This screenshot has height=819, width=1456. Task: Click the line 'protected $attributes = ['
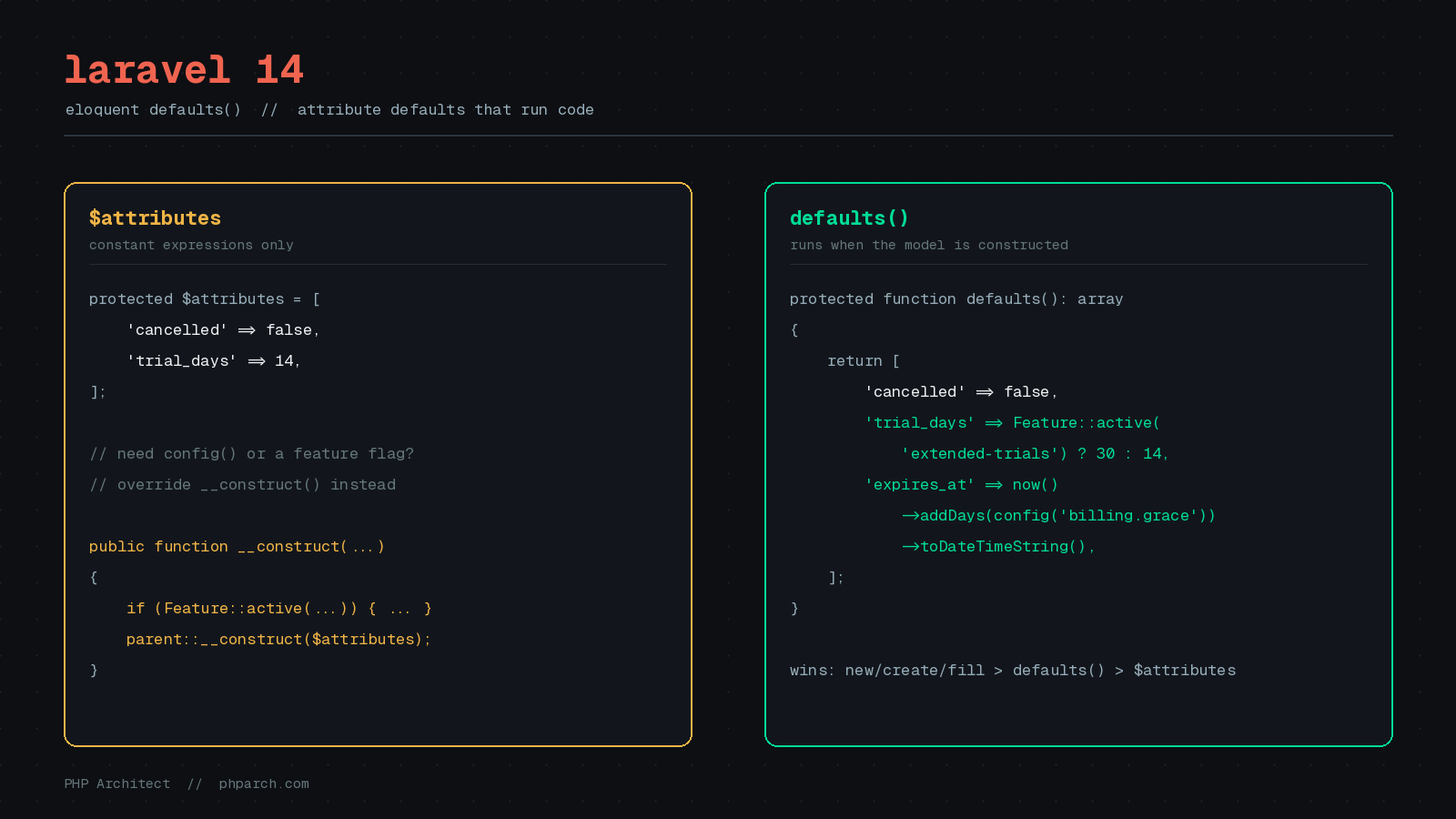(x=205, y=299)
